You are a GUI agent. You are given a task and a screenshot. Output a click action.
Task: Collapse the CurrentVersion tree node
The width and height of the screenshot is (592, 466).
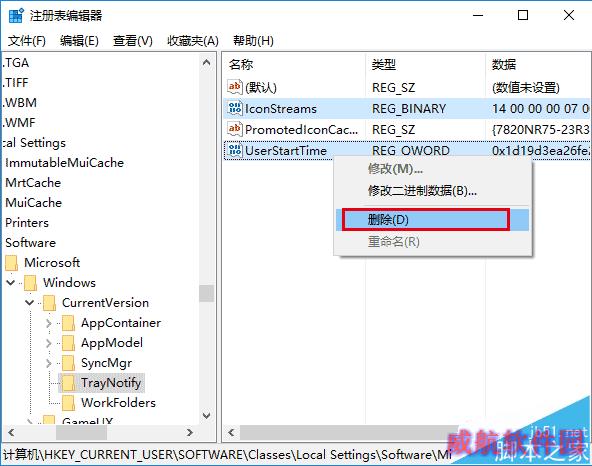pos(29,302)
